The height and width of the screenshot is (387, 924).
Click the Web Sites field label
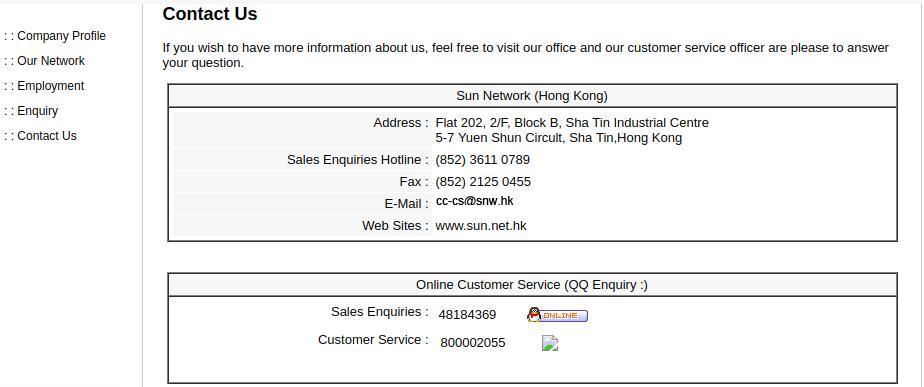[x=395, y=226]
